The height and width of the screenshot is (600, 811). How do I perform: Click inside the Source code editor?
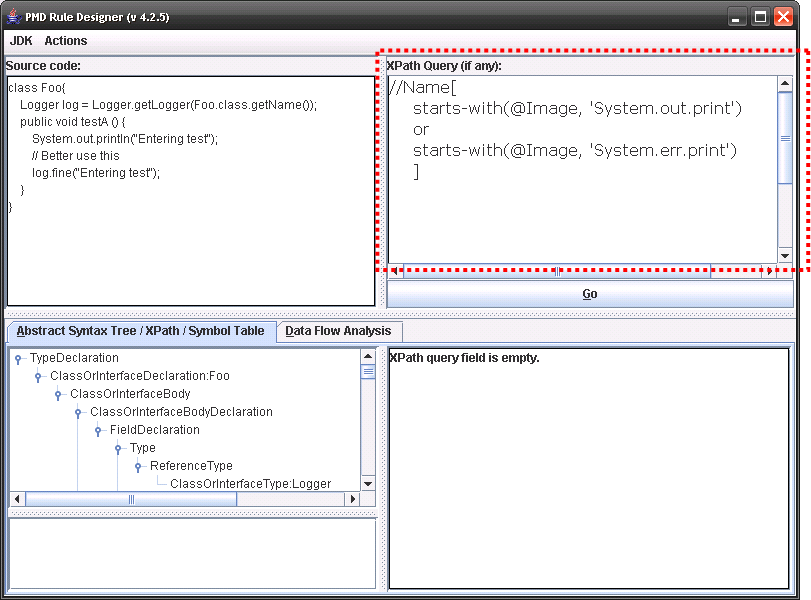190,250
